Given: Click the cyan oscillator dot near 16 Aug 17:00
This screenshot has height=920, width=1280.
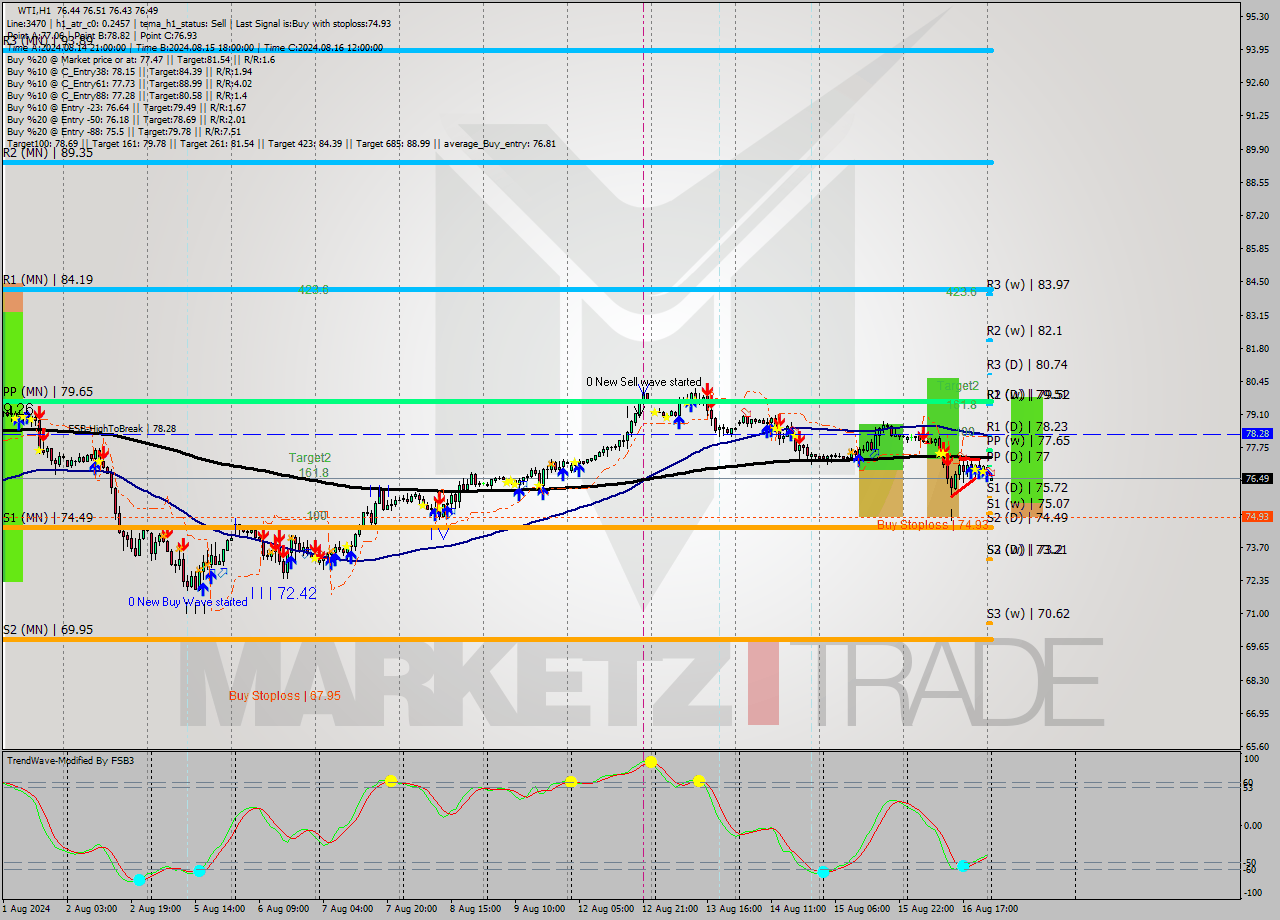Looking at the screenshot, I should point(963,865).
